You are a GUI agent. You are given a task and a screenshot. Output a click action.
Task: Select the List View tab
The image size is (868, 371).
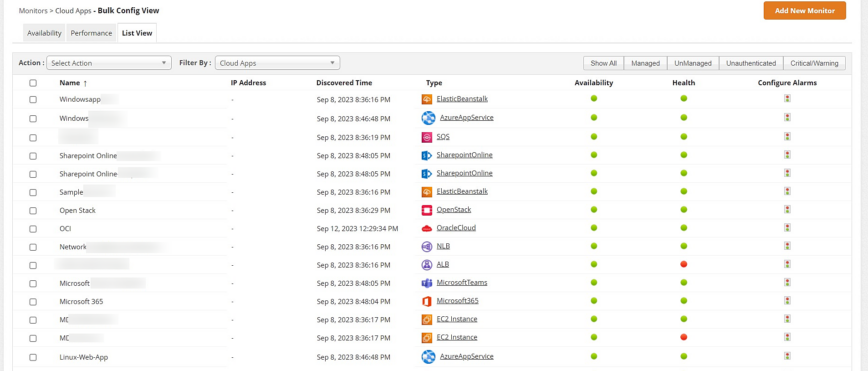[137, 33]
